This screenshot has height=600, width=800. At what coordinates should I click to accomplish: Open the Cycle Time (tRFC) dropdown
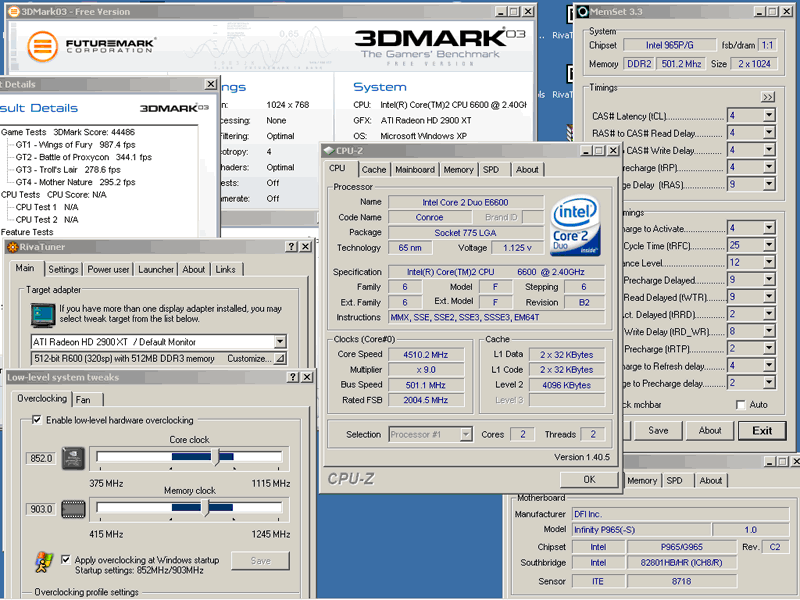coord(769,245)
